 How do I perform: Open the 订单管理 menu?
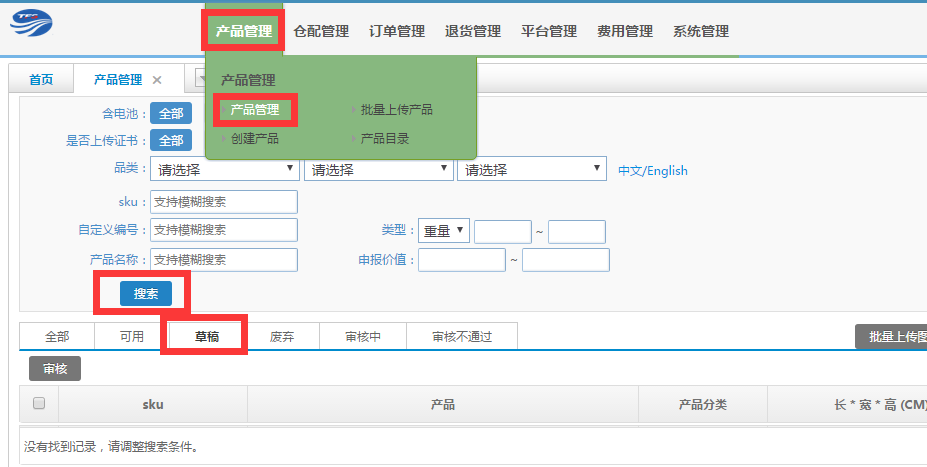pos(397,31)
